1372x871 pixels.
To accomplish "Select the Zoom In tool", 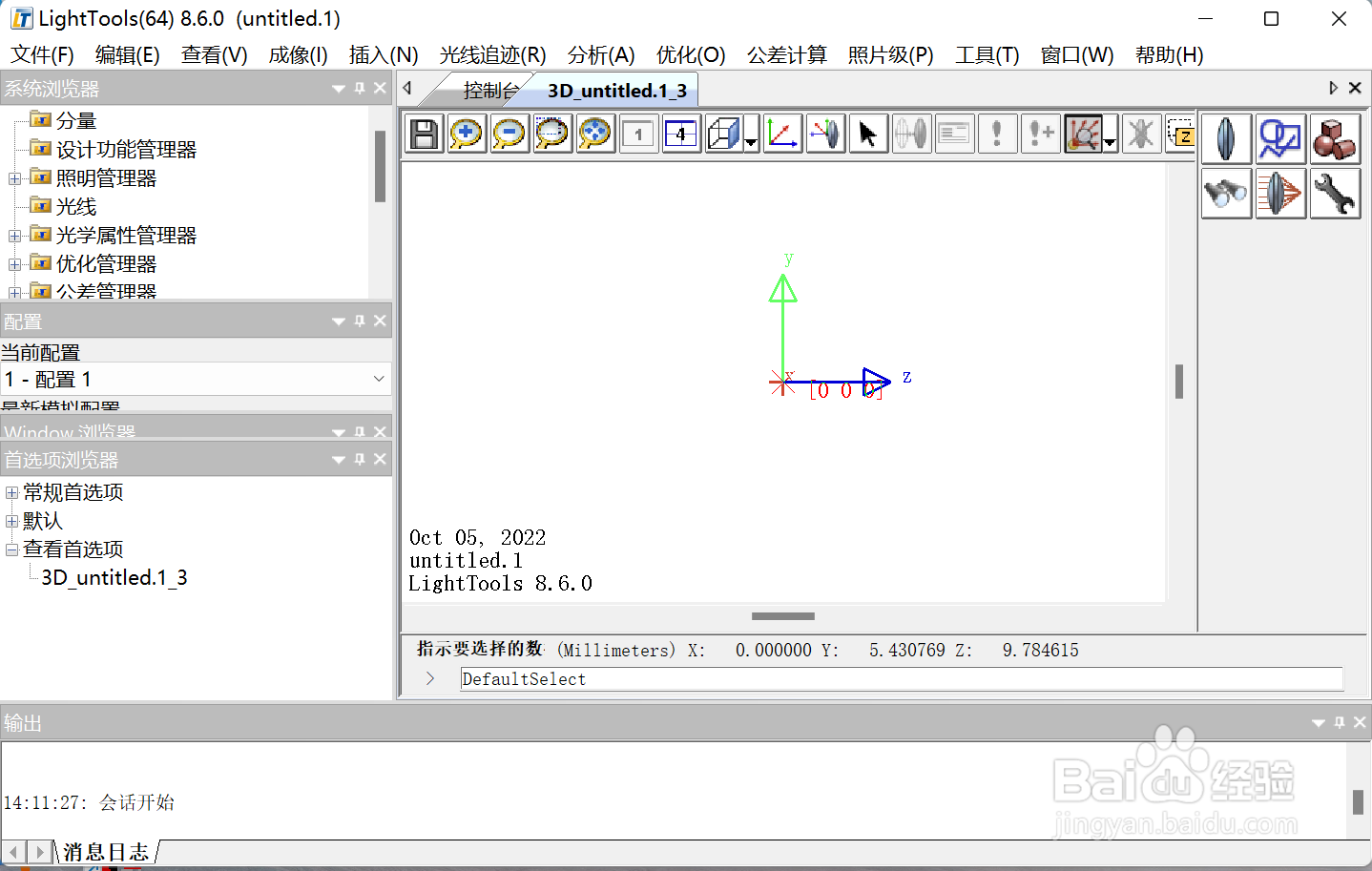I will click(467, 134).
